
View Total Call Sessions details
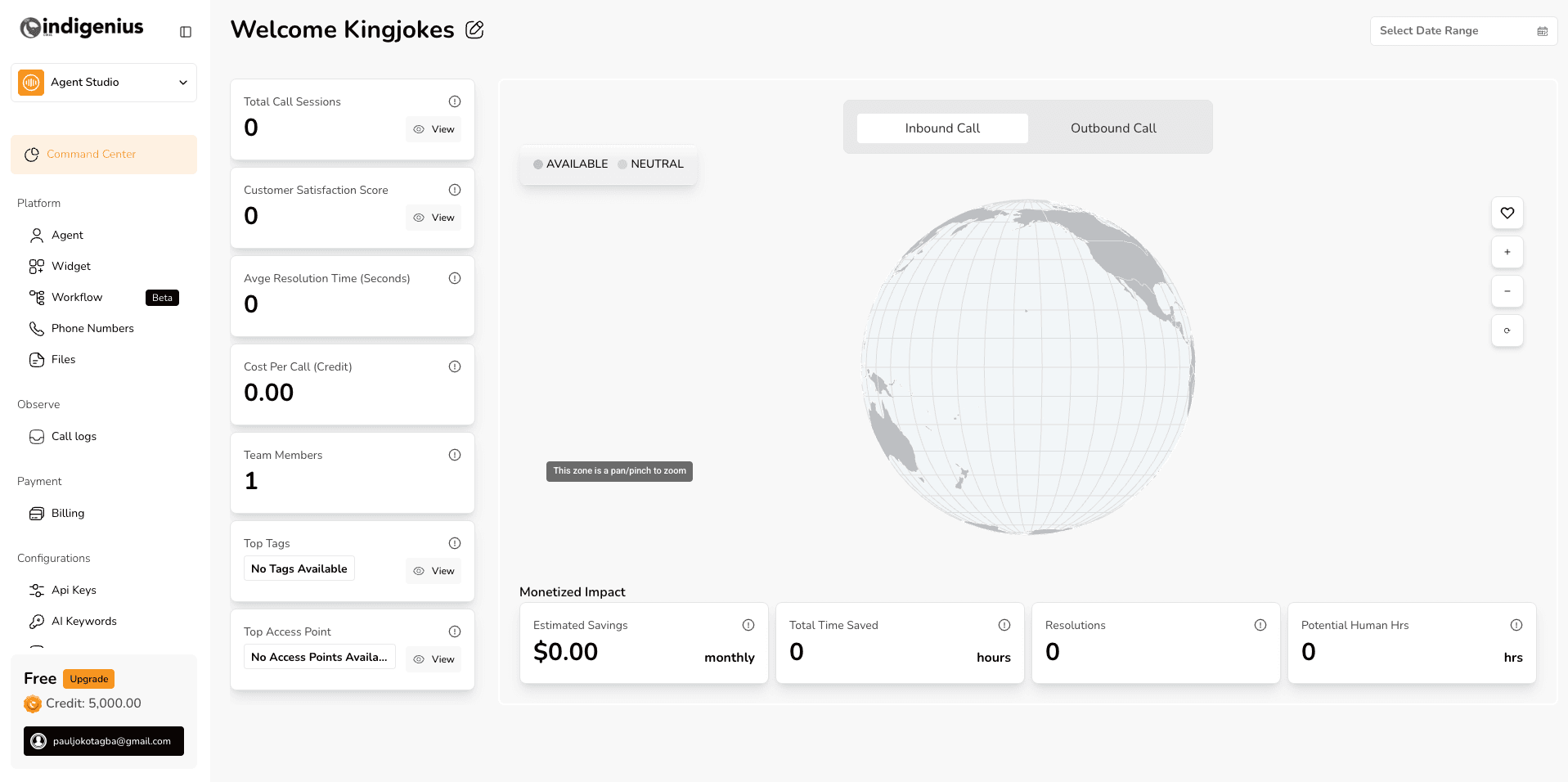click(434, 129)
